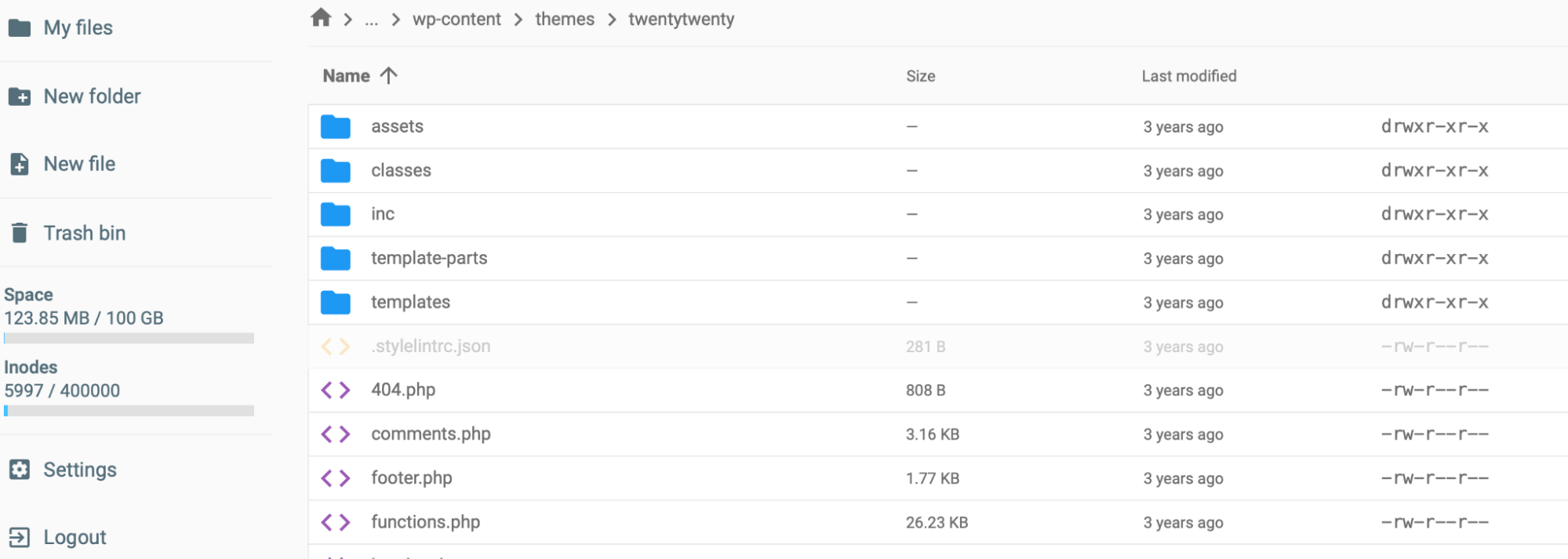Sort files by Size column
1568x559 pixels.
coord(920,76)
